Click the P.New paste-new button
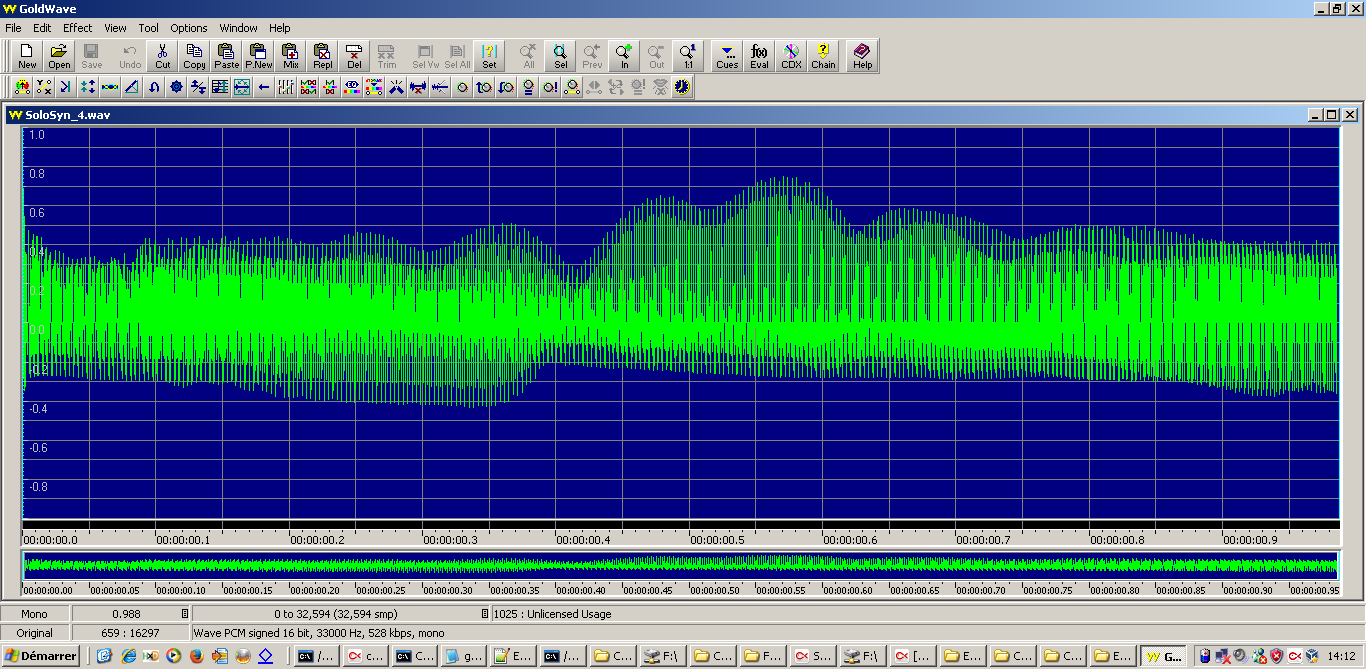This screenshot has height=669, width=1366. click(258, 56)
